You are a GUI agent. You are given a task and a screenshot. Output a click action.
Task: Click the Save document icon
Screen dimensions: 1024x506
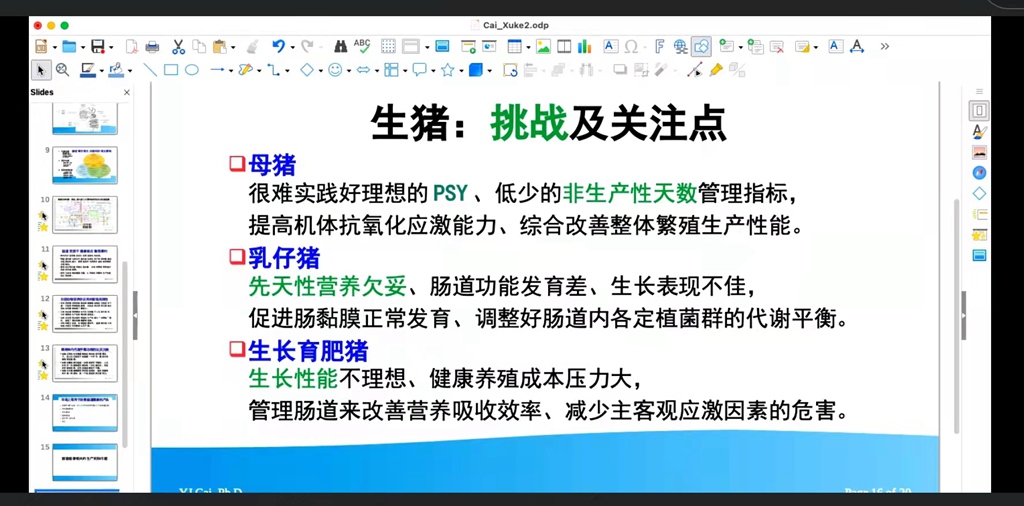point(97,46)
